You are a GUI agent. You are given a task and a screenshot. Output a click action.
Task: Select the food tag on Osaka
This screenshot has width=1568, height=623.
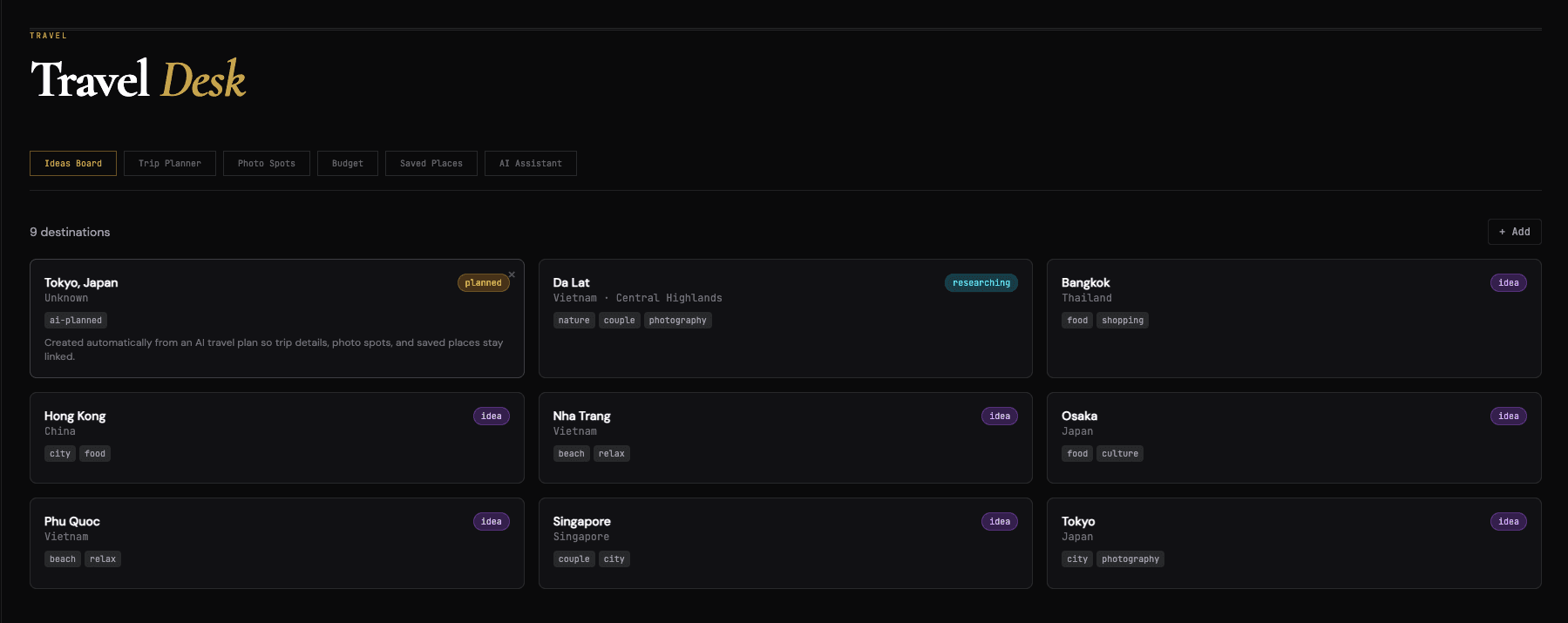pyautogui.click(x=1077, y=453)
